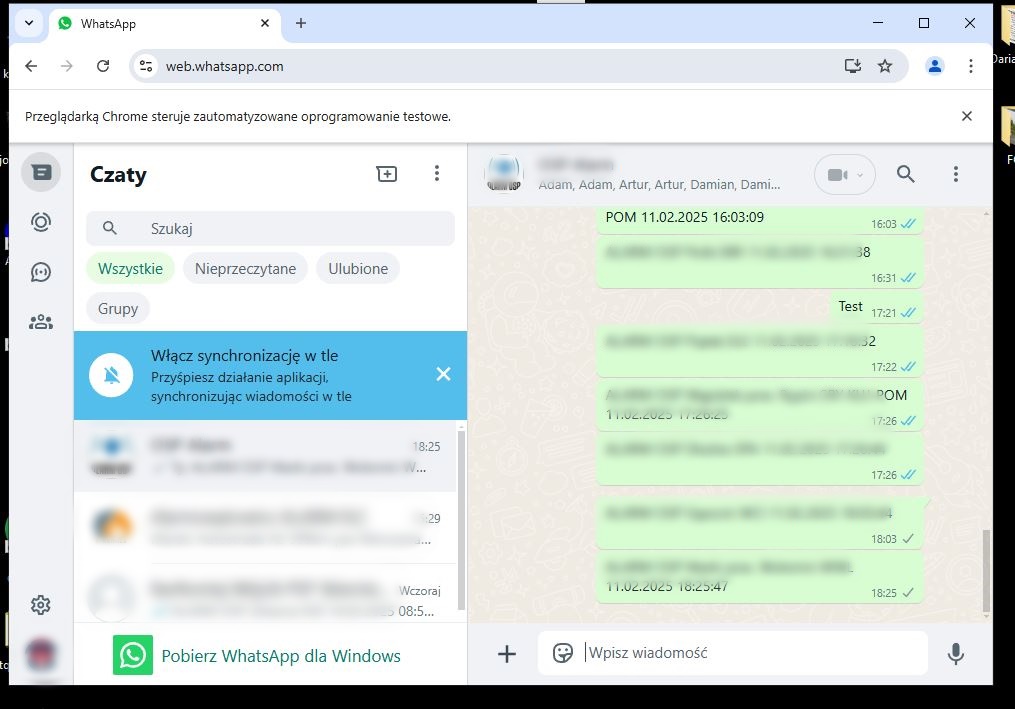Click message POM 11.02.2025 16:03:09

point(760,221)
